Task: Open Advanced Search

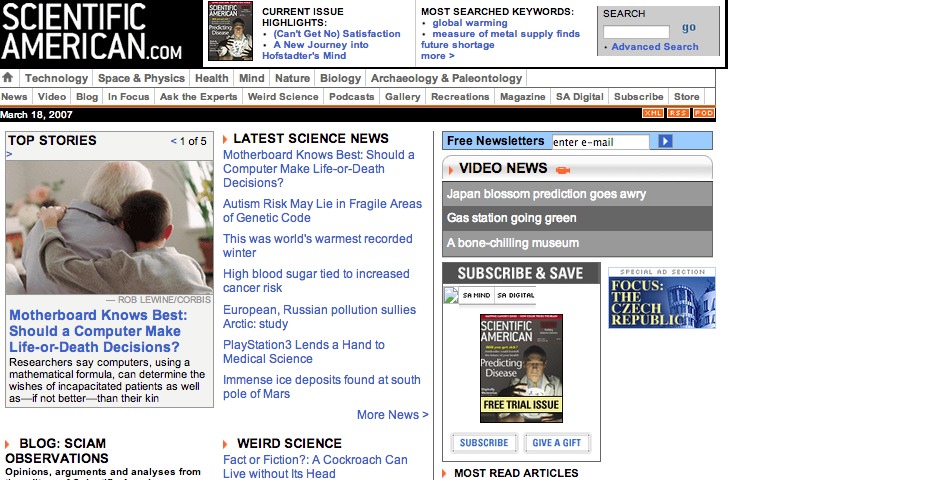Action: (x=655, y=47)
